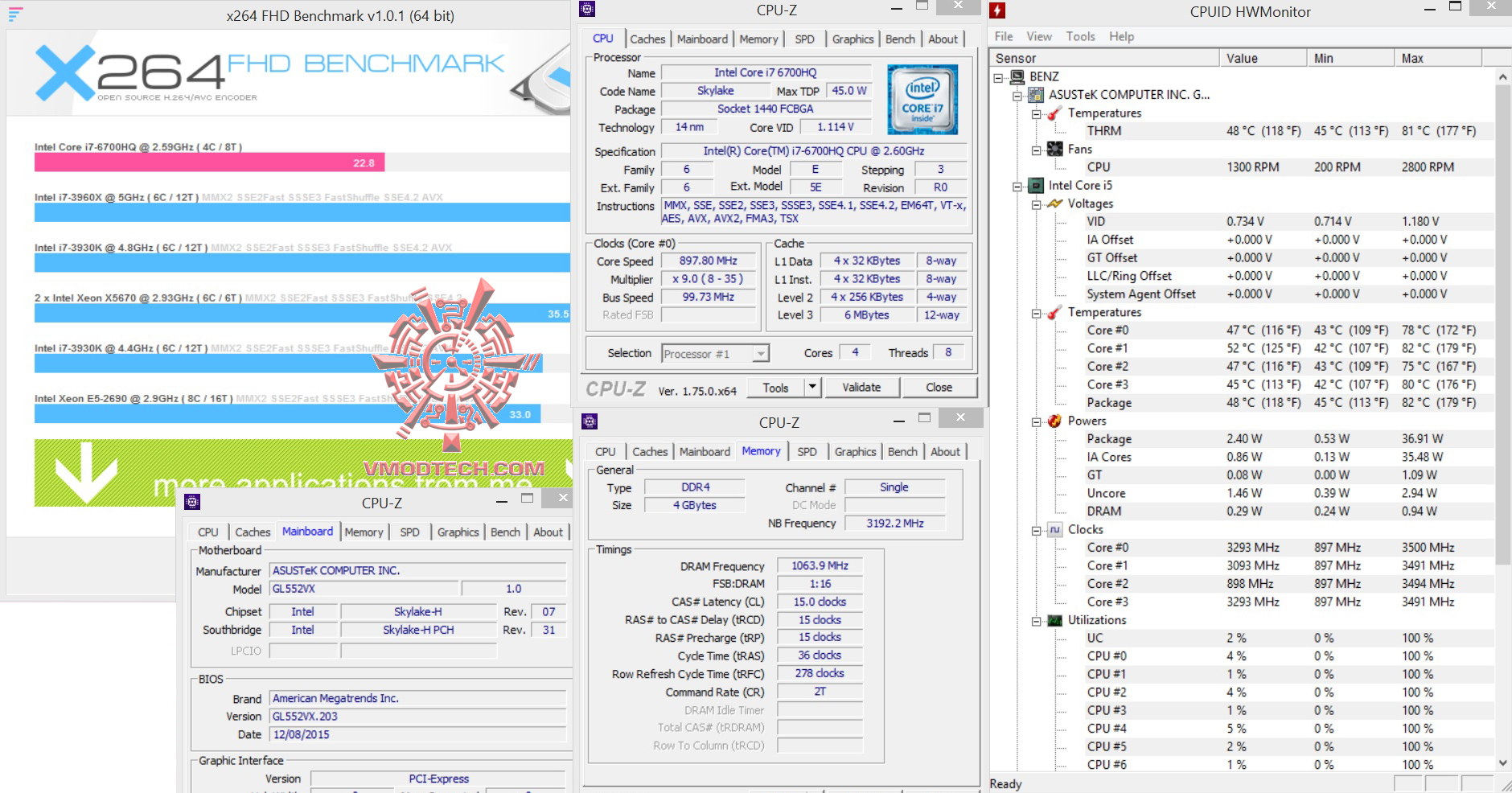This screenshot has height=793, width=1512.
Task: Click the CPU-Z icon in the mainboard window title bar
Action: click(x=192, y=502)
